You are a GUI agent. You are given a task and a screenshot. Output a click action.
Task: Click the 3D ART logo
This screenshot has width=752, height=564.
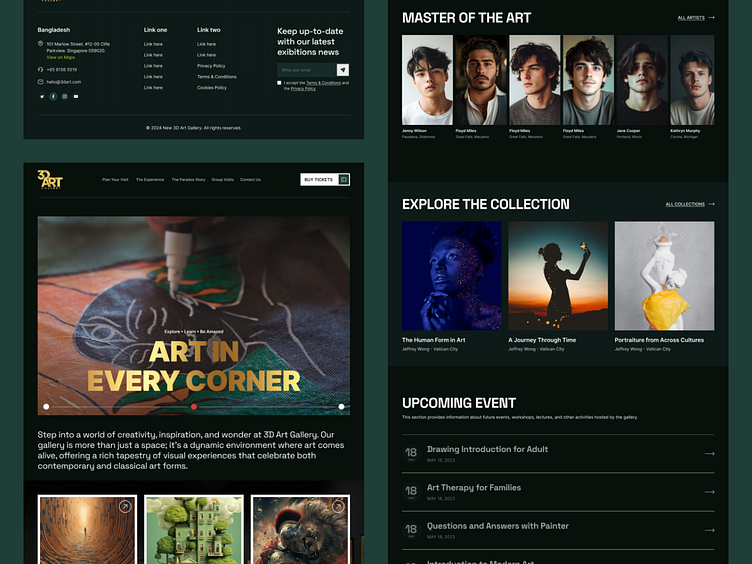pyautogui.click(x=50, y=179)
